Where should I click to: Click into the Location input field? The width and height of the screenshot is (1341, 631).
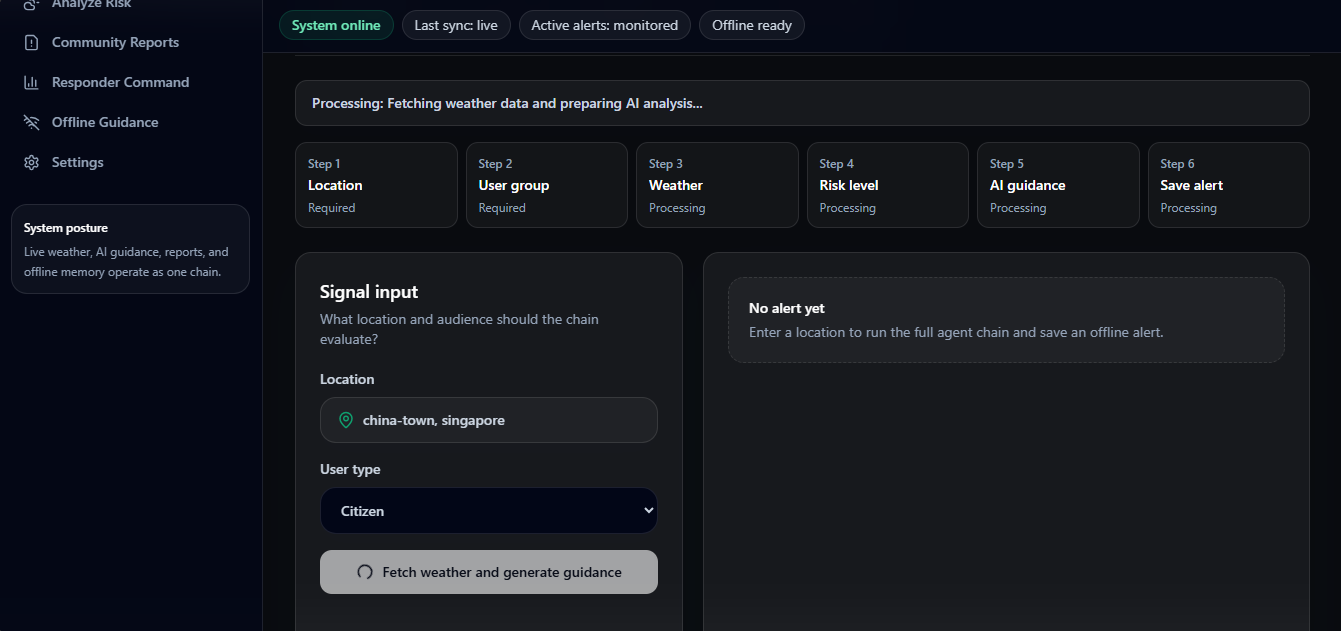[489, 420]
